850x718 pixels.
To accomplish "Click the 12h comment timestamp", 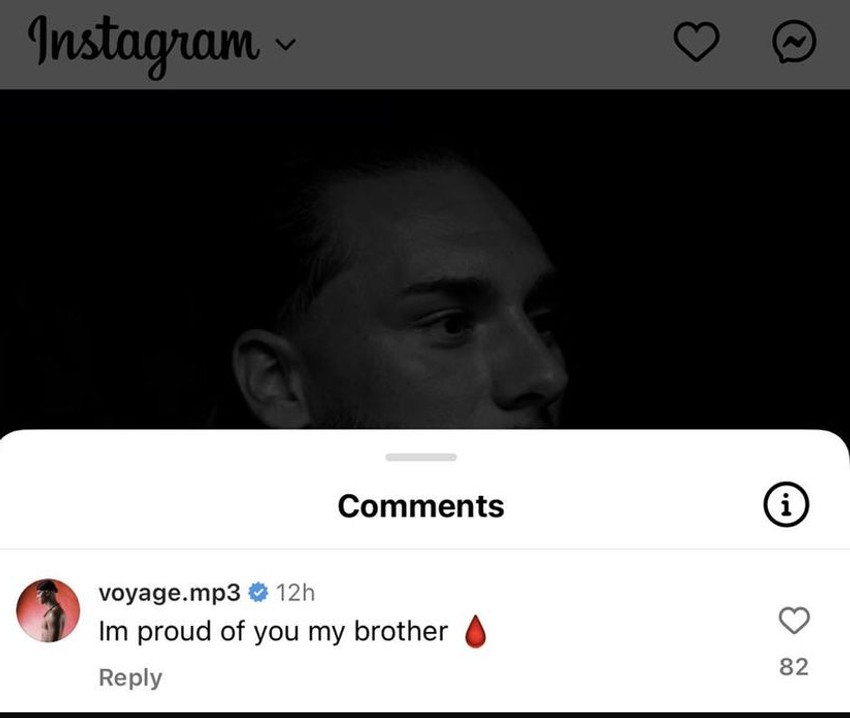I will click(x=295, y=592).
